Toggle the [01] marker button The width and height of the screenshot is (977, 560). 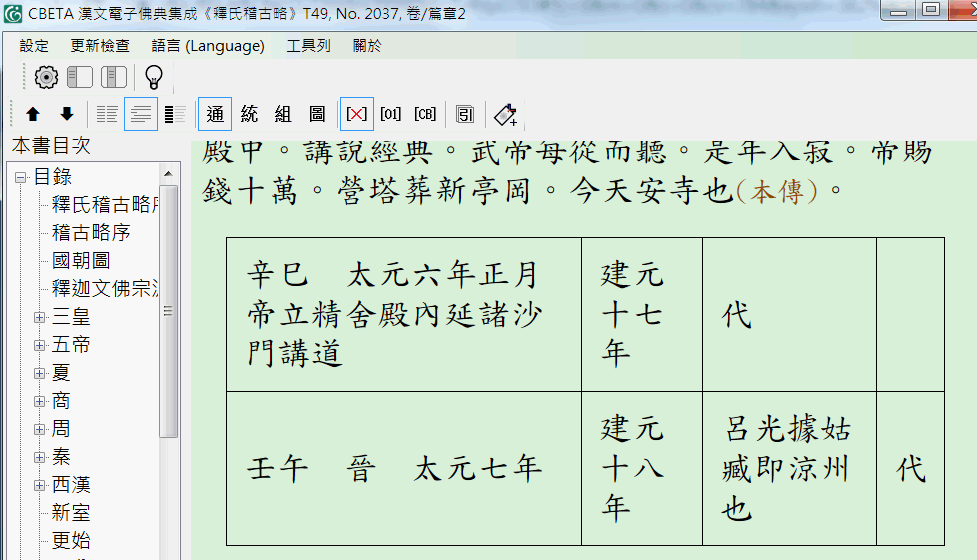390,115
